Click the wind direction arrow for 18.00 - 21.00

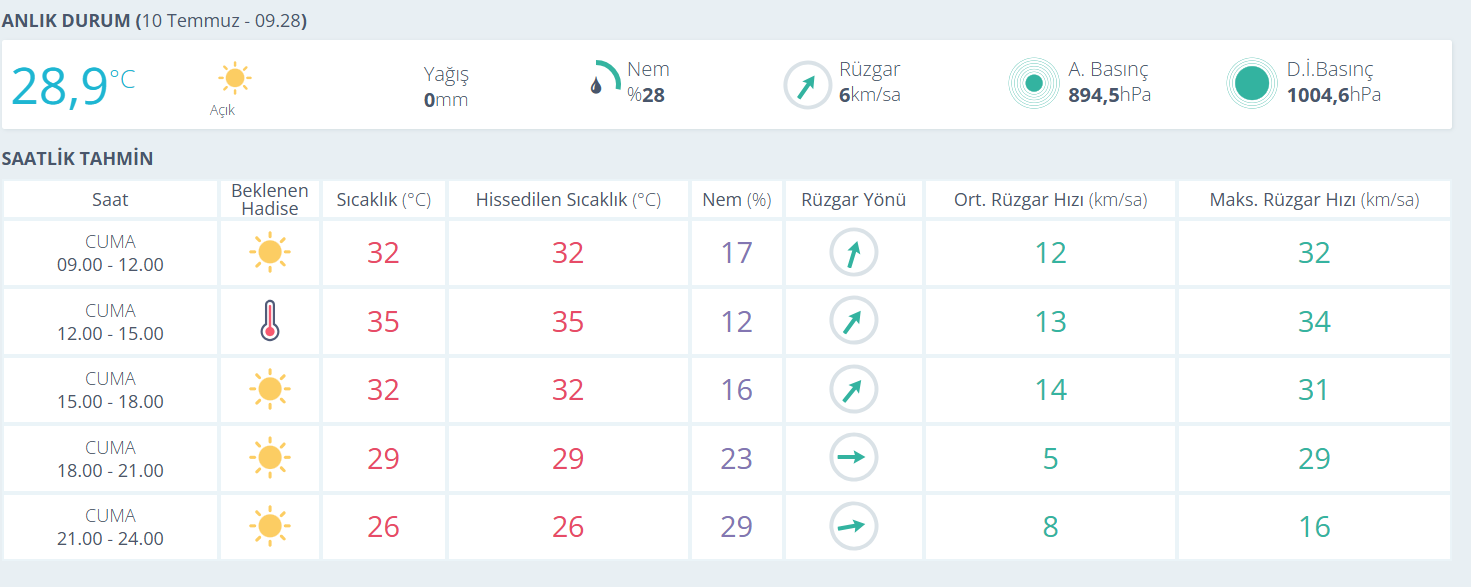854,458
